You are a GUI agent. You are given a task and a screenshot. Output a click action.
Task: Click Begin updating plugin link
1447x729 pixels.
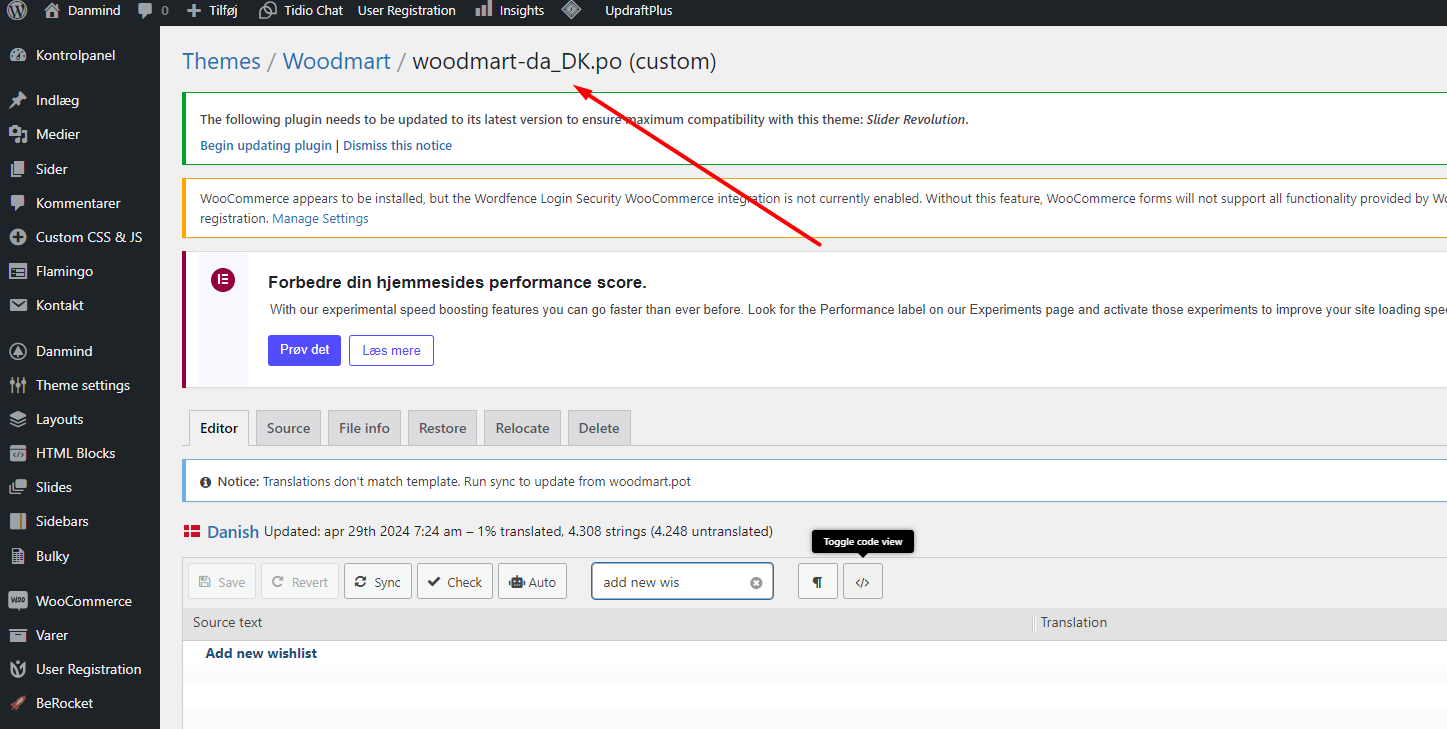(x=266, y=145)
